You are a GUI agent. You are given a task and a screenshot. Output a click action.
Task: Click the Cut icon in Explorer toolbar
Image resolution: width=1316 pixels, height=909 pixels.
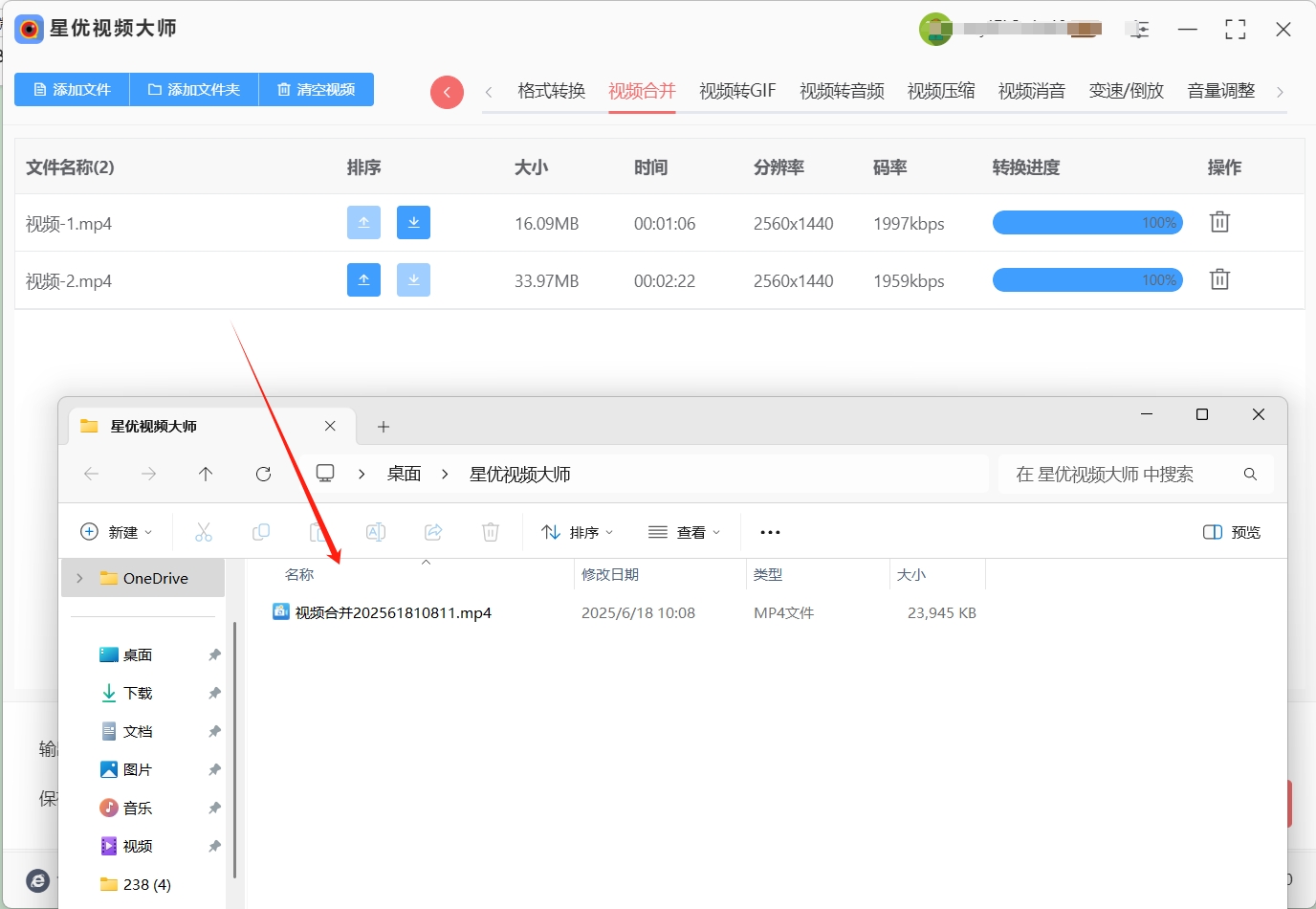[x=204, y=532]
